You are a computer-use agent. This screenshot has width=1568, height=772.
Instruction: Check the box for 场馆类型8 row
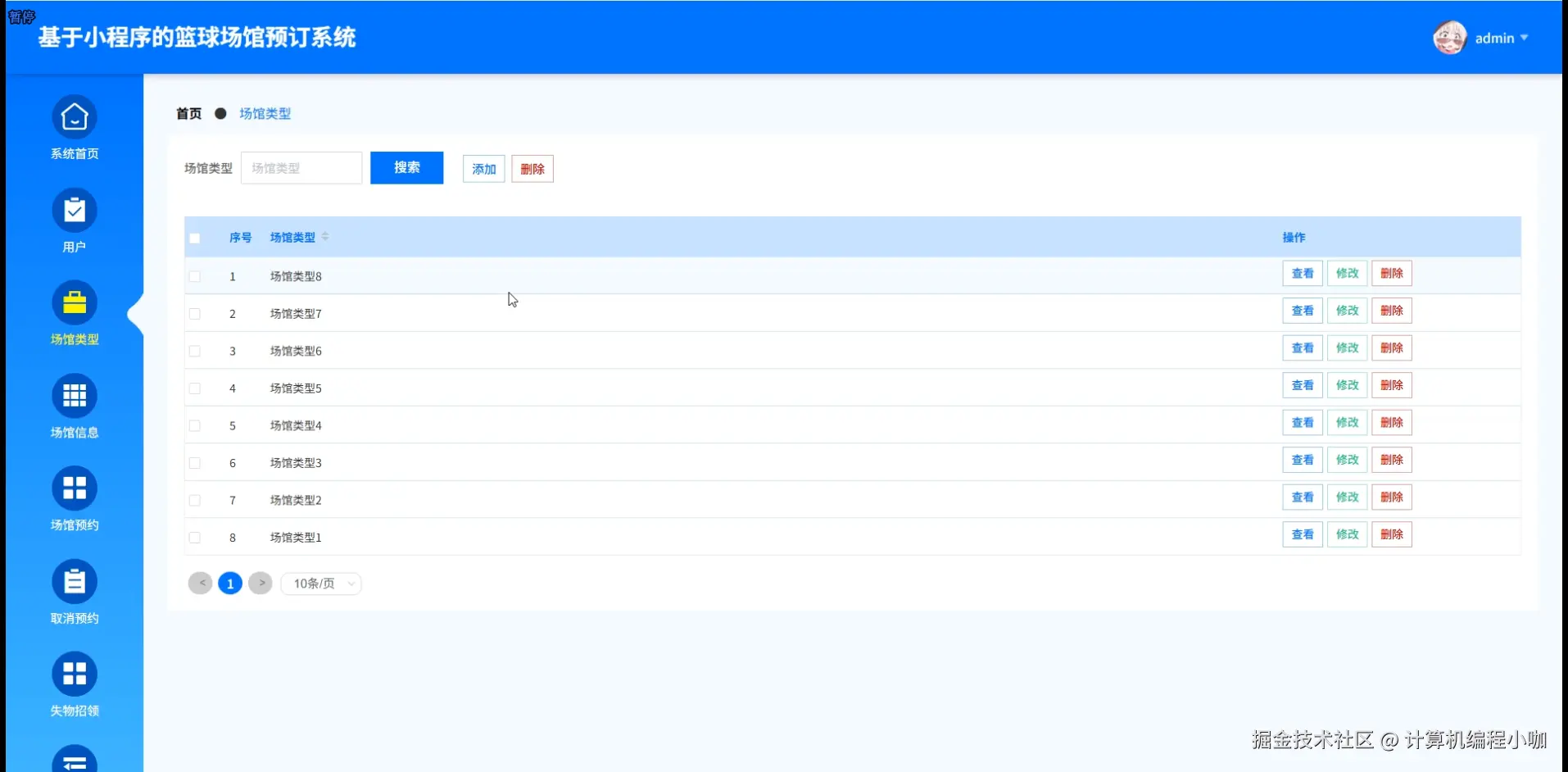[195, 277]
